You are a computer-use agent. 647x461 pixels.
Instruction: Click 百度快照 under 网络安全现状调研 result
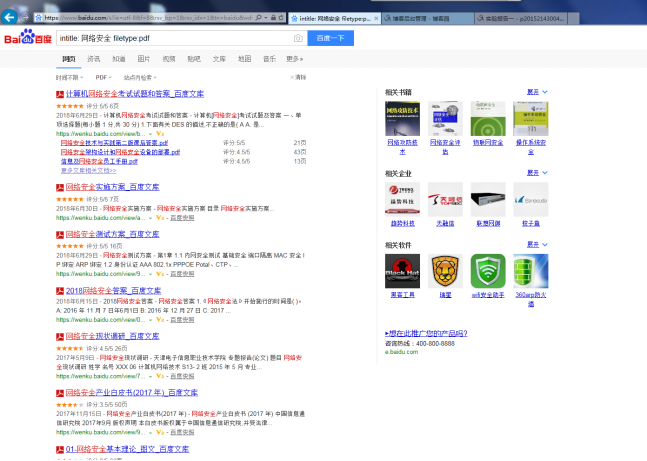pyautogui.click(x=182, y=376)
